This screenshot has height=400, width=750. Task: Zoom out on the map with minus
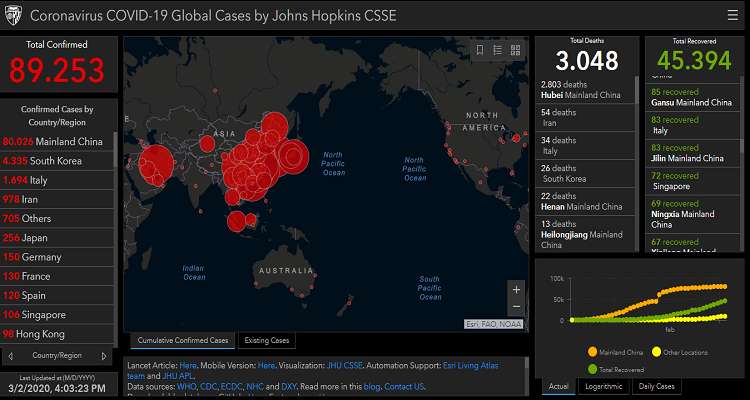click(x=516, y=306)
